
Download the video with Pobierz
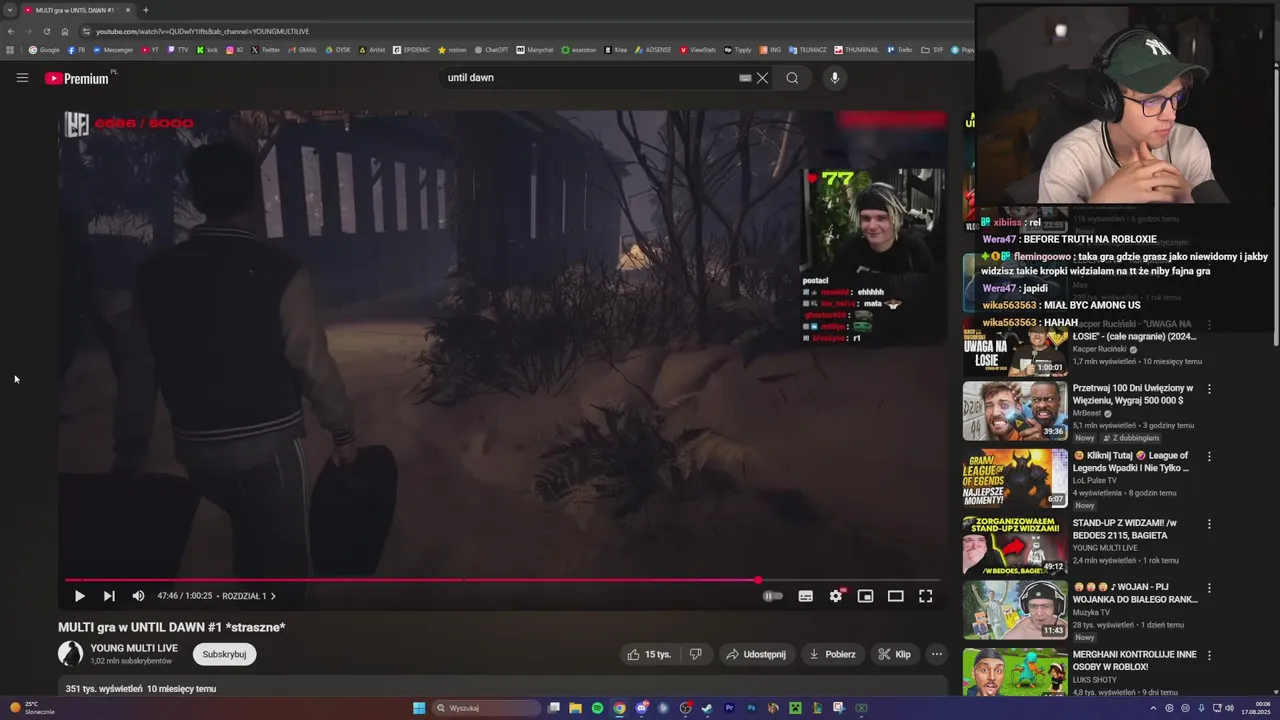tap(832, 654)
